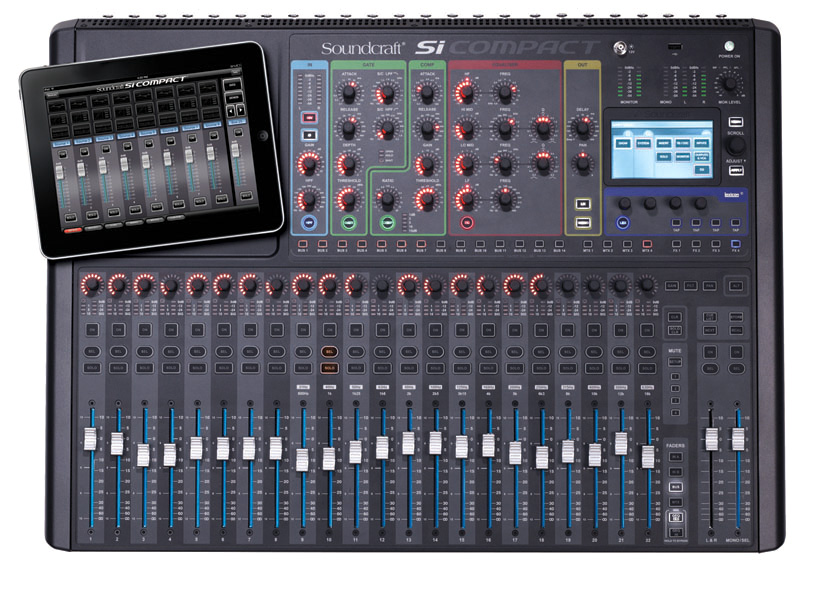
Task: Solo channel 3 with its SOLO button
Action: [145, 368]
